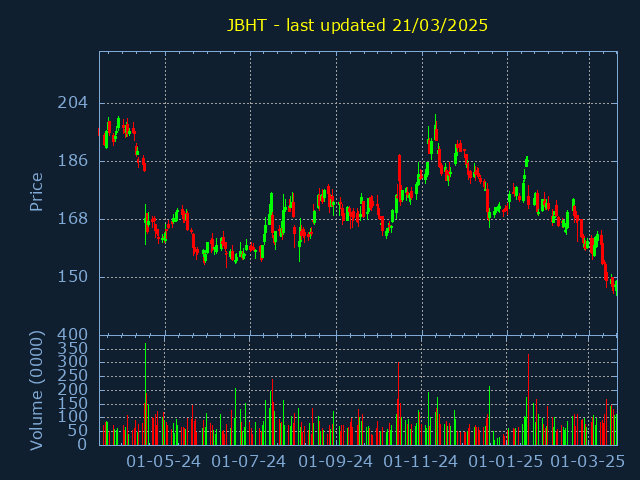This screenshot has width=640, height=480.
Task: Click the 150 volume axis value
Action: pos(72,403)
